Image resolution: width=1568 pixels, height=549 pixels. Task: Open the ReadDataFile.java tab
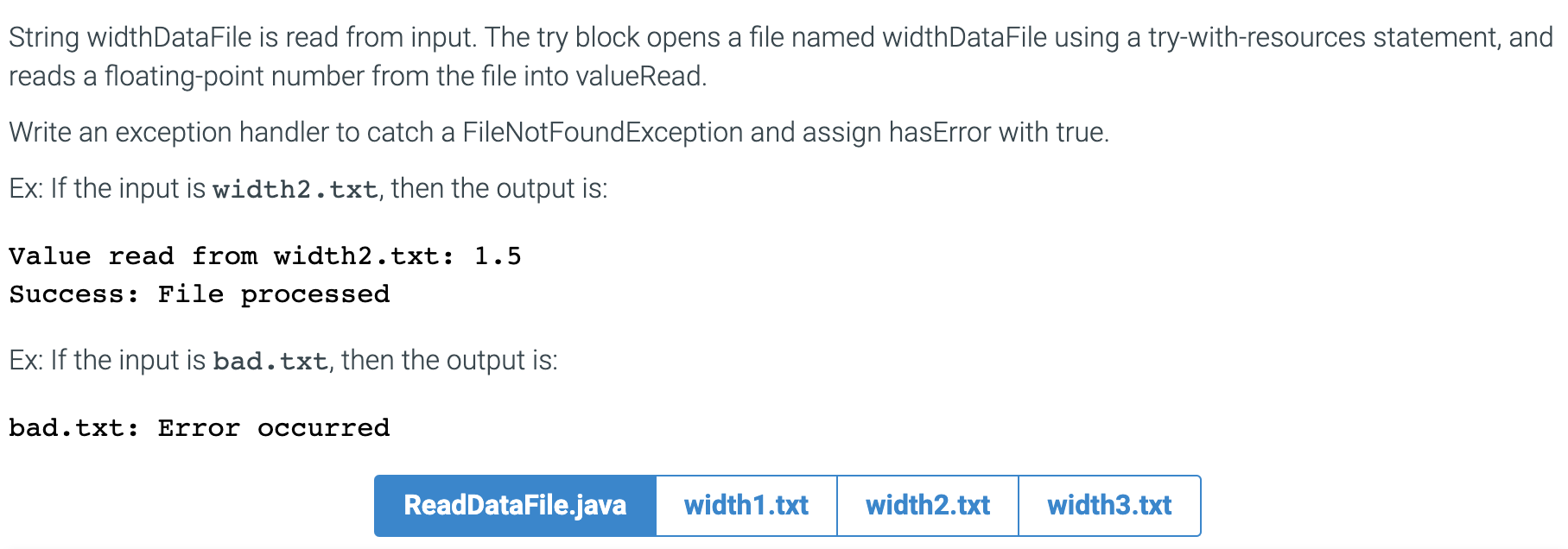pos(515,505)
